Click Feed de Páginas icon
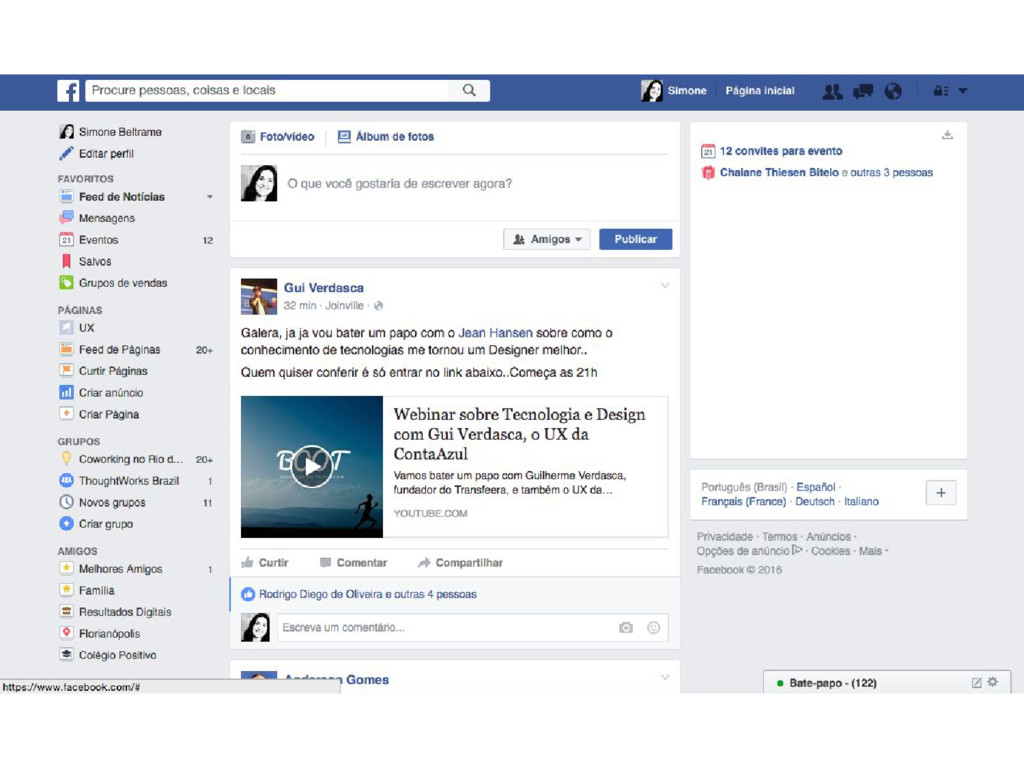The height and width of the screenshot is (768, 1024). pos(66,349)
